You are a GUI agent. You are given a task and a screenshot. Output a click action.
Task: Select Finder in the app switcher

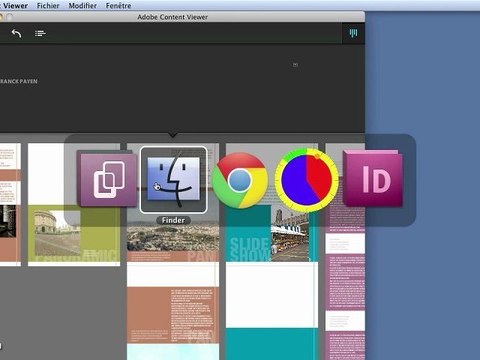[173, 179]
